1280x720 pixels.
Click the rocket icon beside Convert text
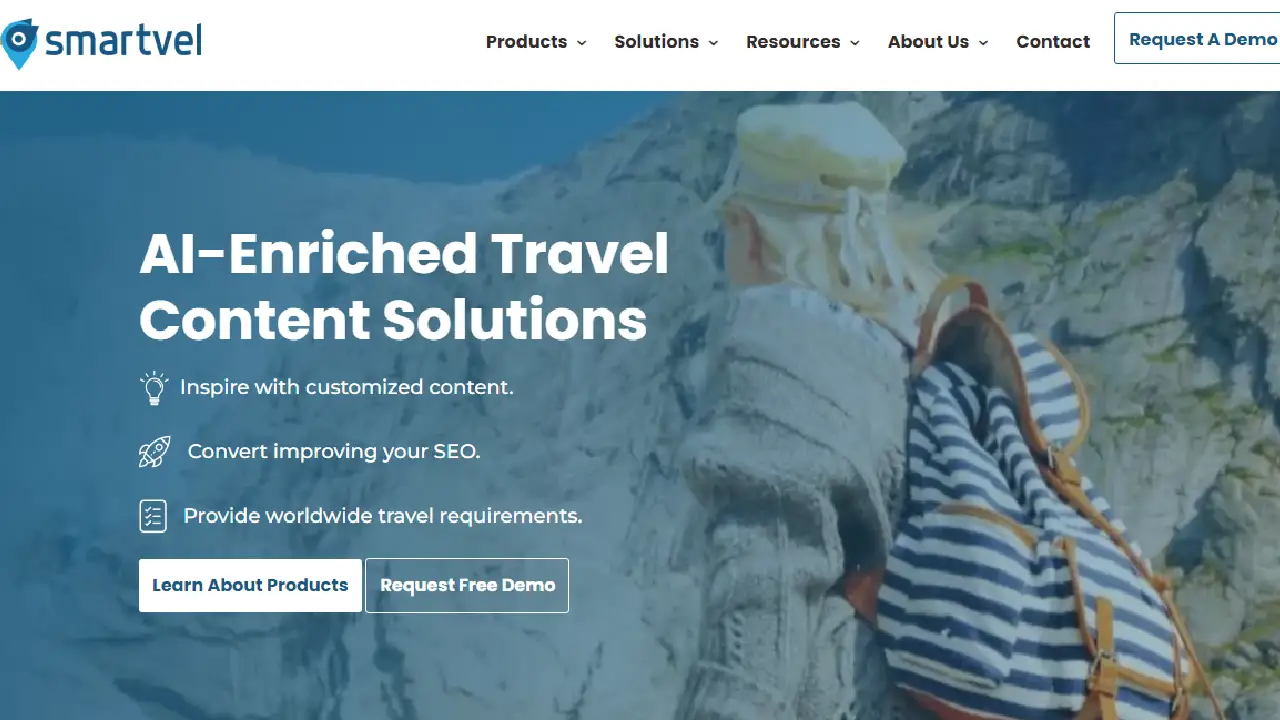[154, 451]
